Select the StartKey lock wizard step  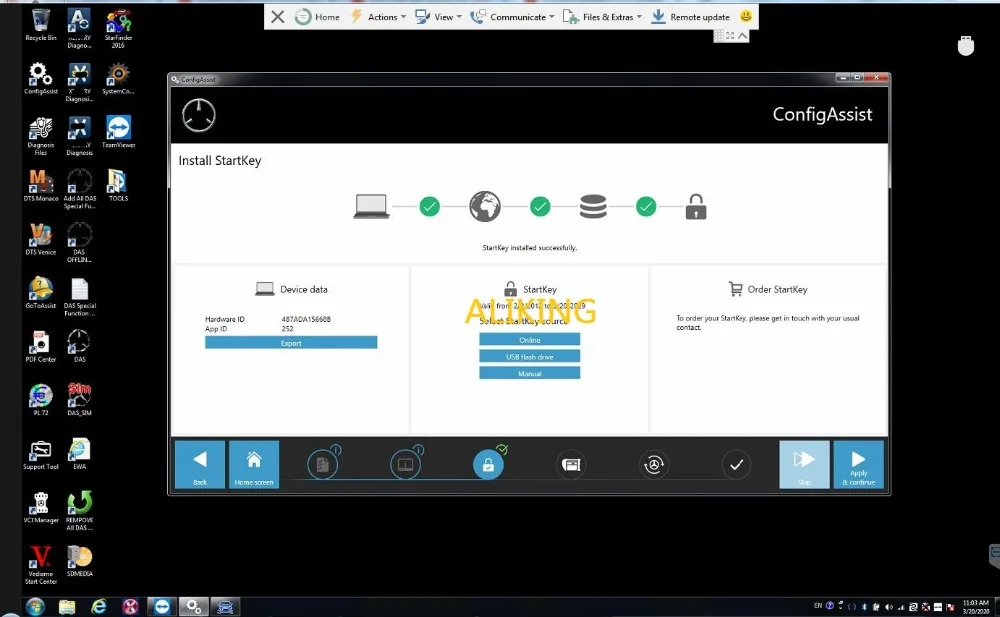coord(489,464)
